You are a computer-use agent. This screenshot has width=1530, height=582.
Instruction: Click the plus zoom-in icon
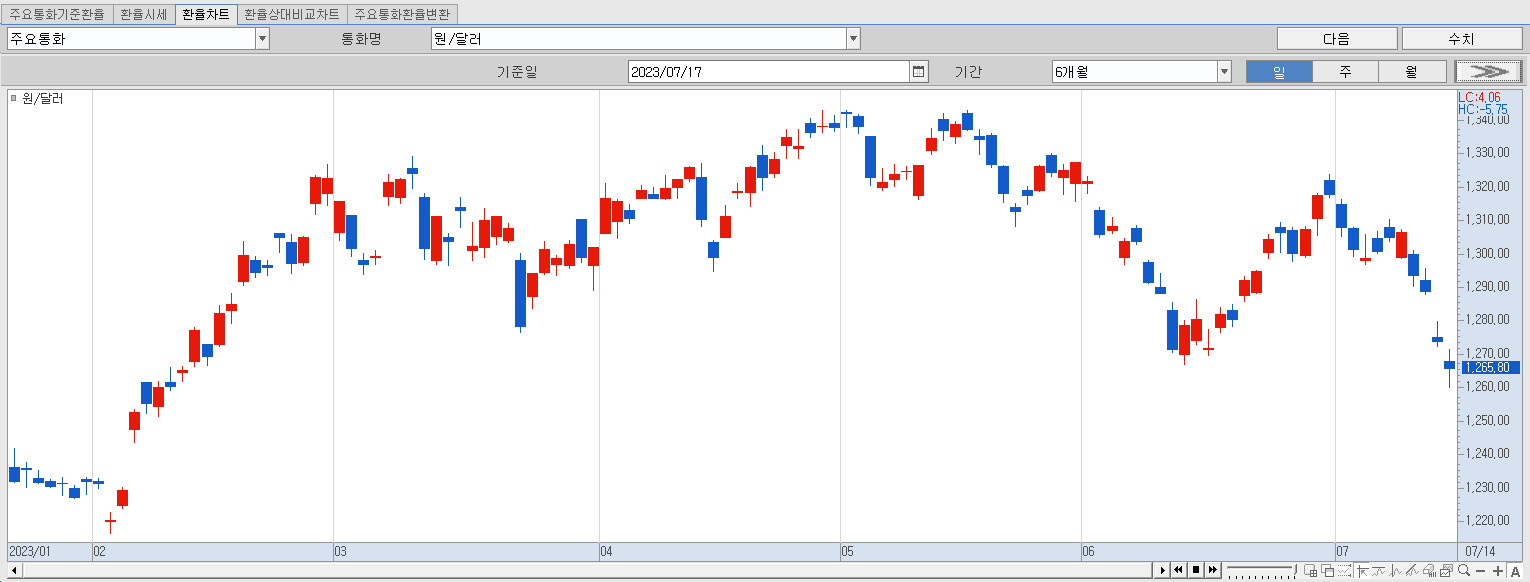[x=1498, y=571]
